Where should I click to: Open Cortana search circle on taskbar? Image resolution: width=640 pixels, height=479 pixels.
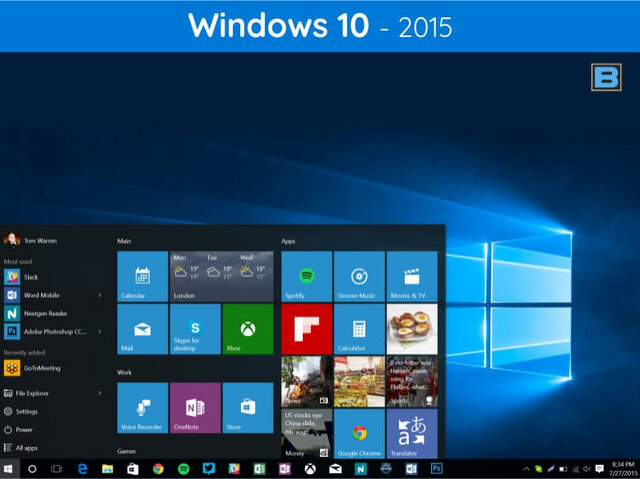(x=32, y=469)
